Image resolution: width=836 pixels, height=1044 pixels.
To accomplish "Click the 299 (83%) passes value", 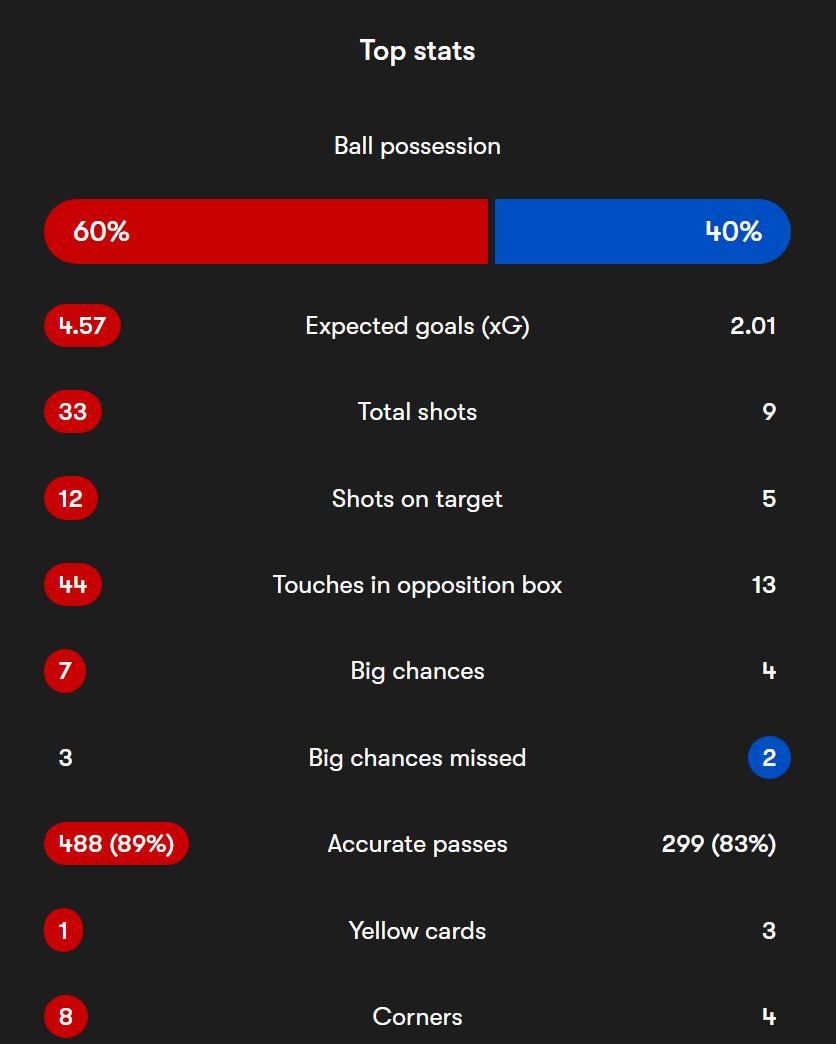I will tap(719, 844).
